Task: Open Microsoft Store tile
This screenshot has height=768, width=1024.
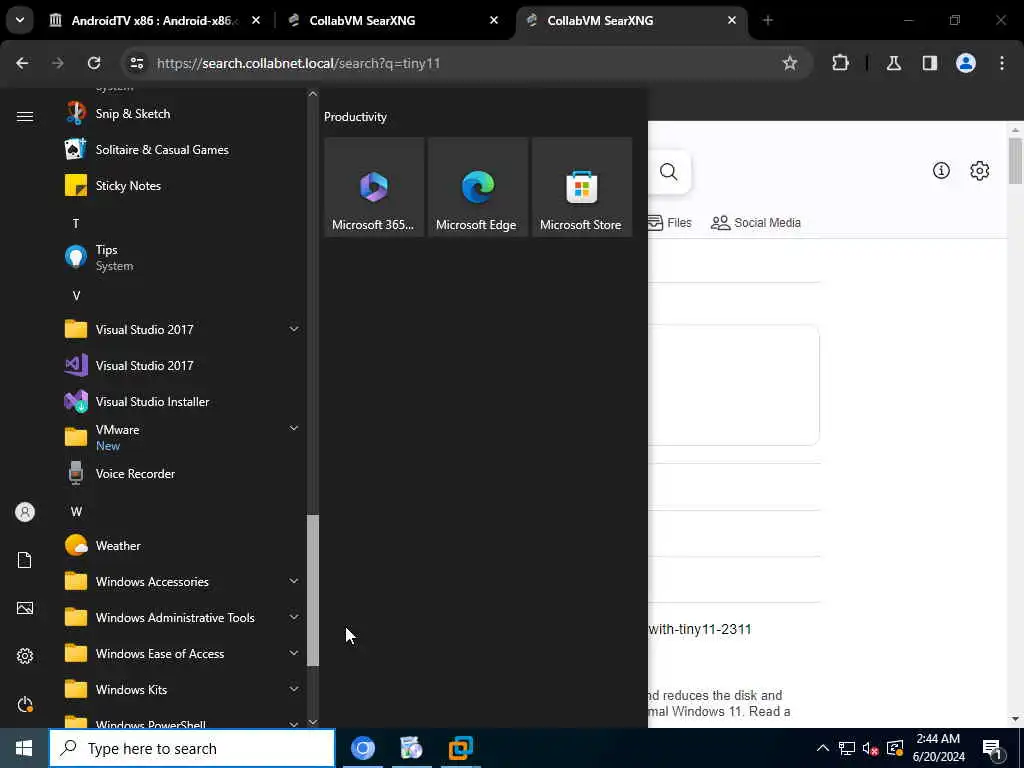Action: click(582, 187)
